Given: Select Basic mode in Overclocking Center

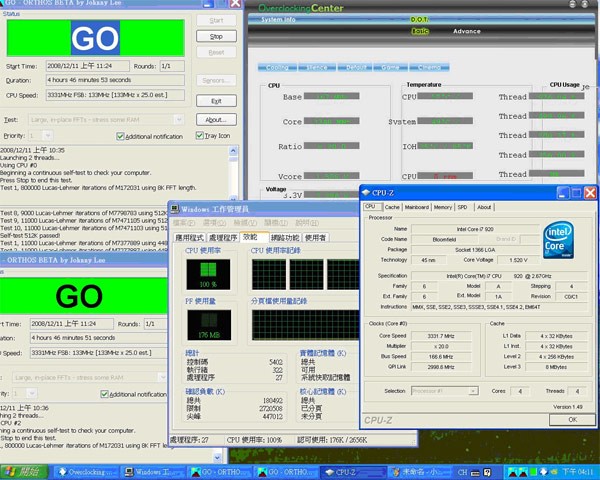Looking at the screenshot, I should point(420,31).
